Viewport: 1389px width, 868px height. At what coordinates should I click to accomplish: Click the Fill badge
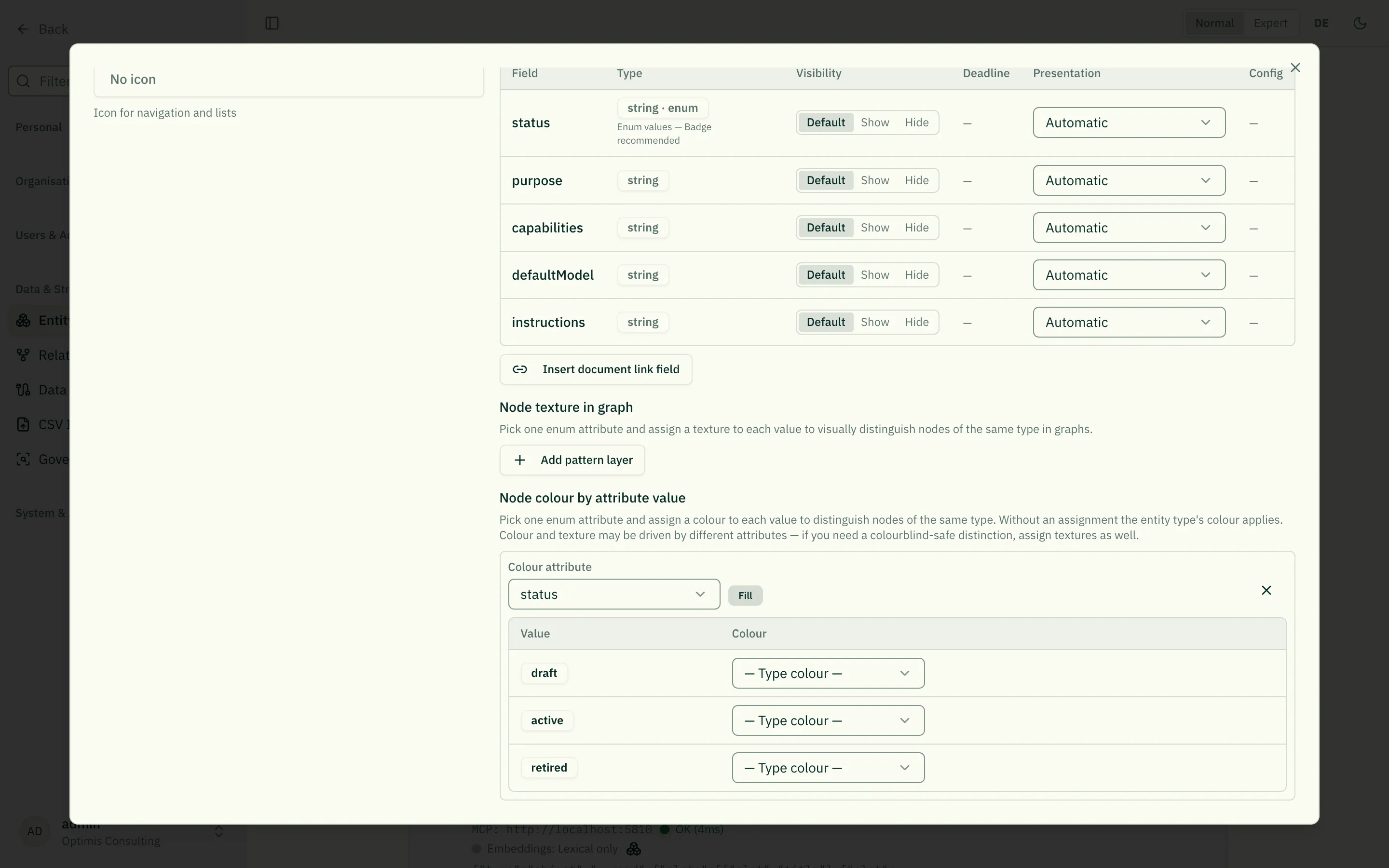[745, 596]
